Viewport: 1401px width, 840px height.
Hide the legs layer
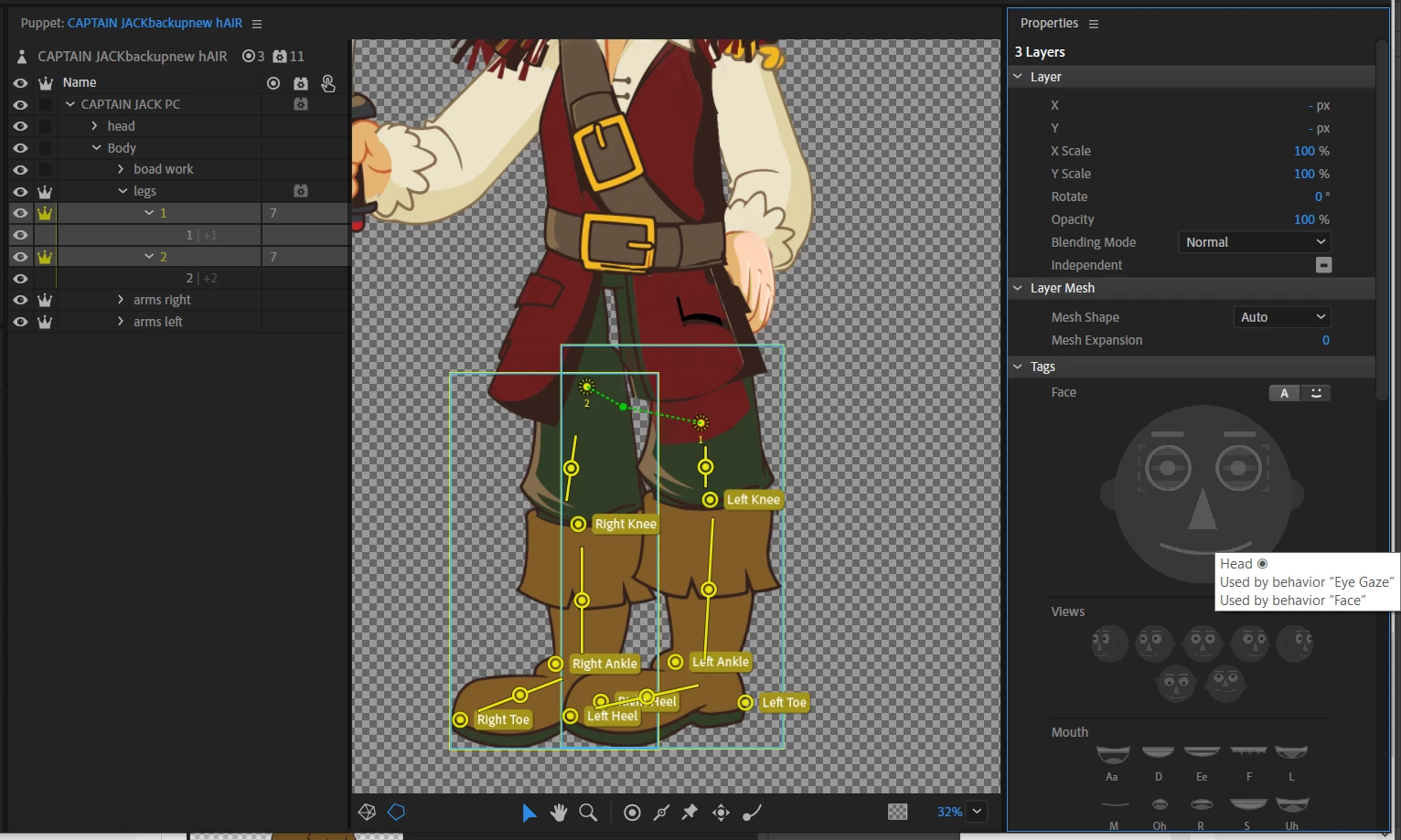point(20,192)
